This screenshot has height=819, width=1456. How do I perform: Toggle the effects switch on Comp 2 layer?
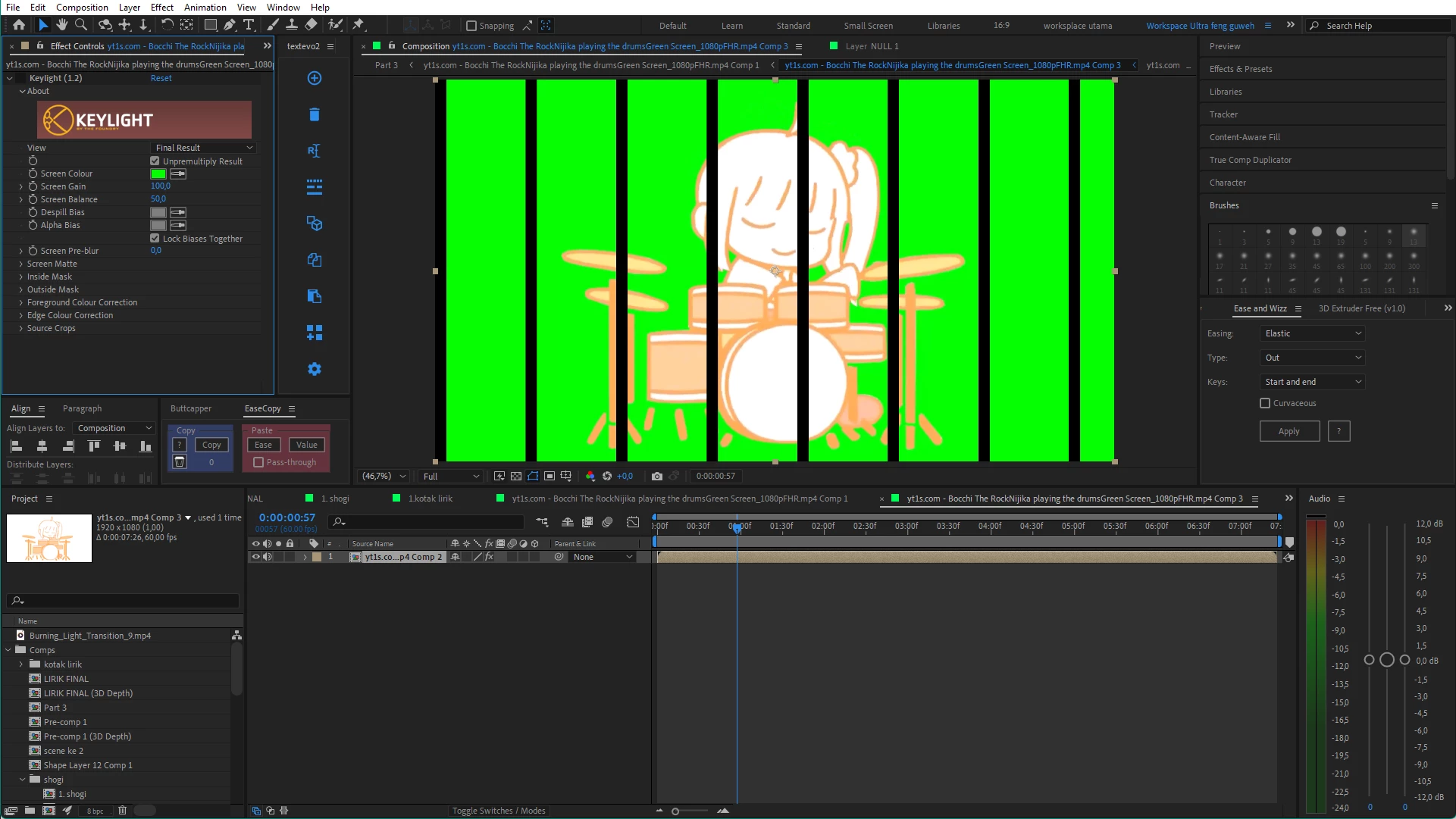489,557
